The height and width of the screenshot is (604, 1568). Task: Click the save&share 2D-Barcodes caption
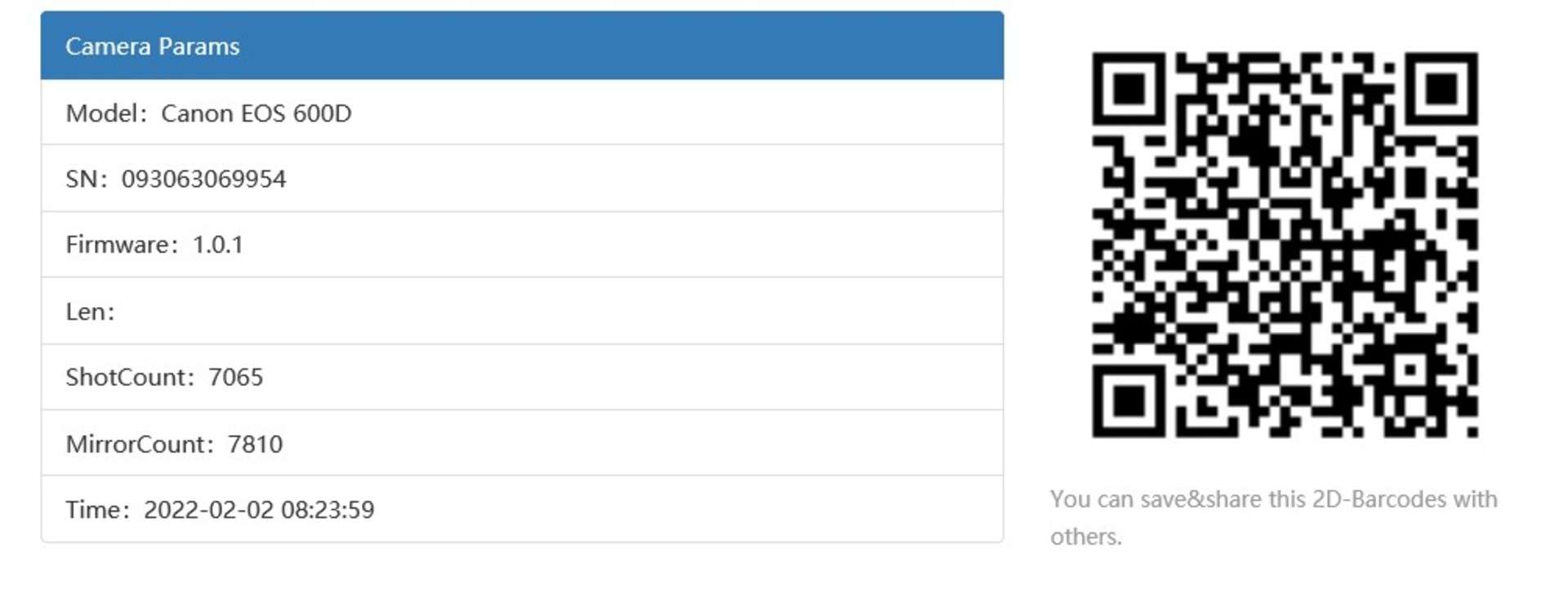(1274, 517)
